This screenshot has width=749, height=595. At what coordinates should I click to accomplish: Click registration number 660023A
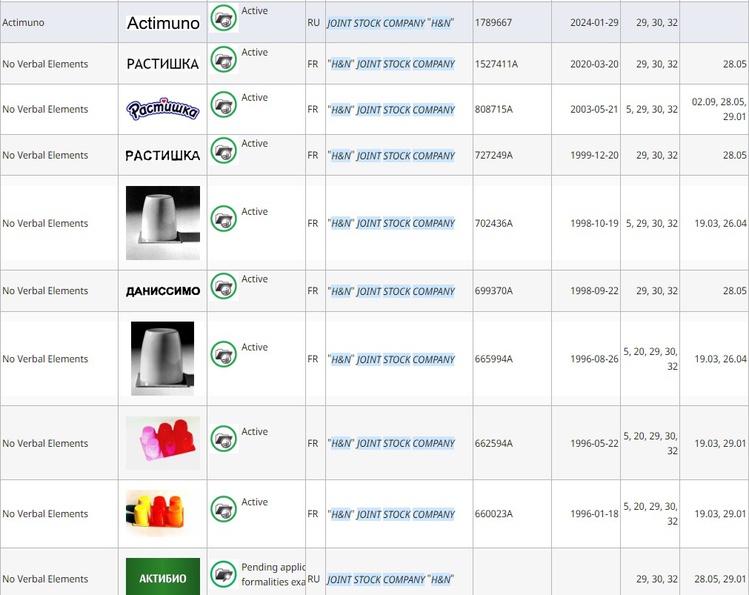[x=494, y=514]
